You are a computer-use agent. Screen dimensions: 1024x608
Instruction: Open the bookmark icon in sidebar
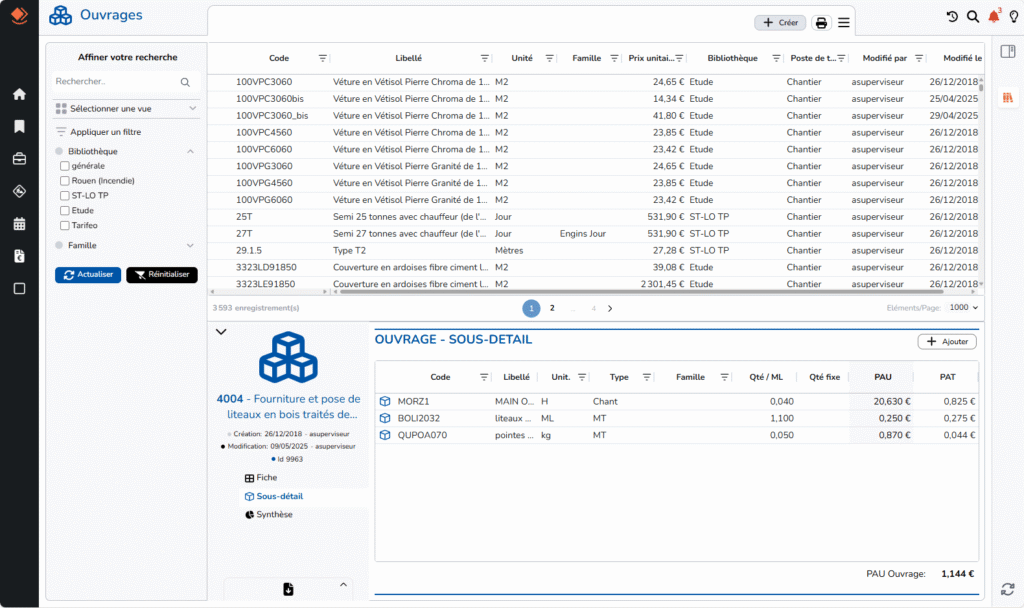pos(19,126)
